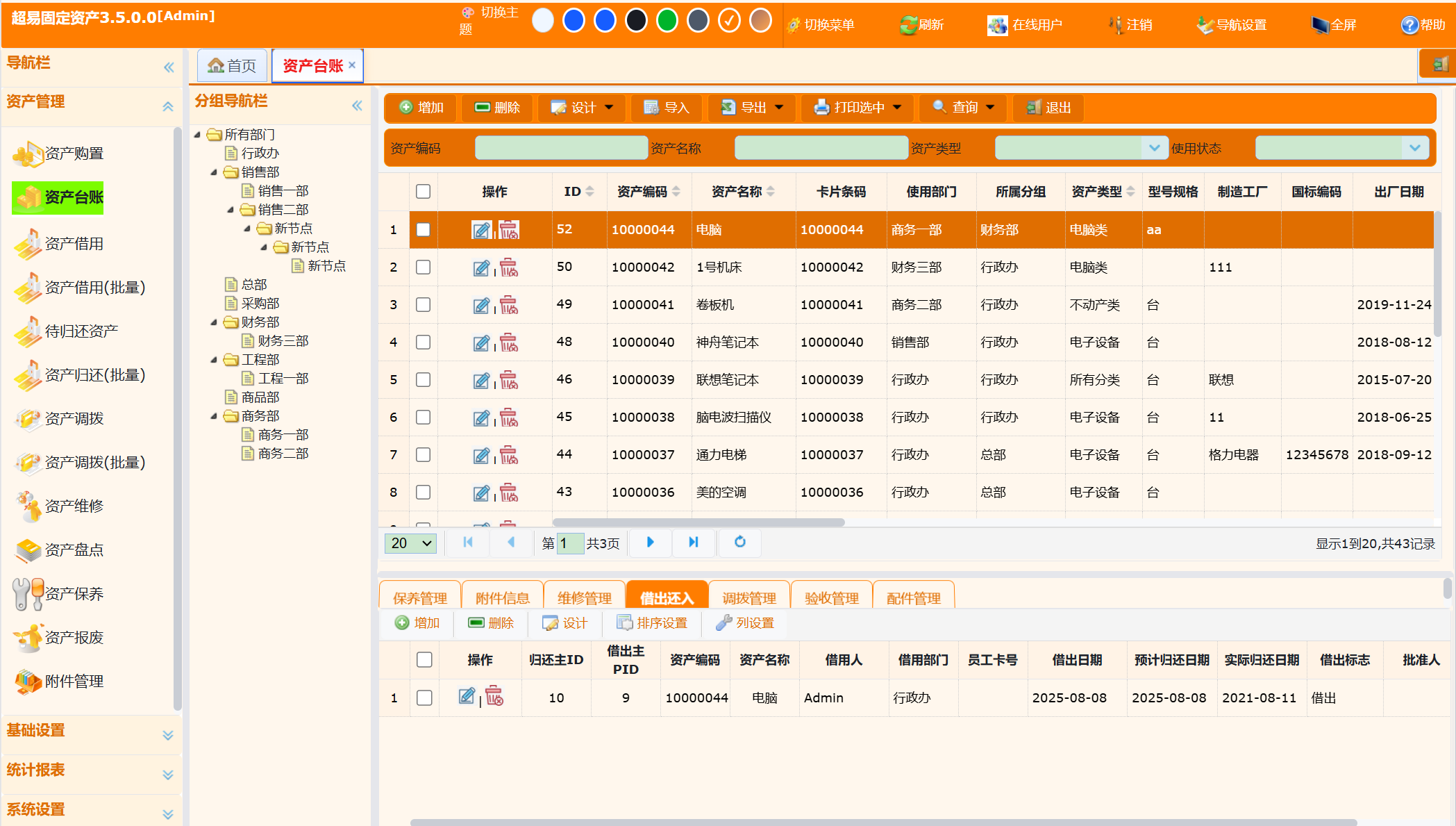Edit the borrow record for Admin
The width and height of the screenshot is (1456, 826).
467,696
